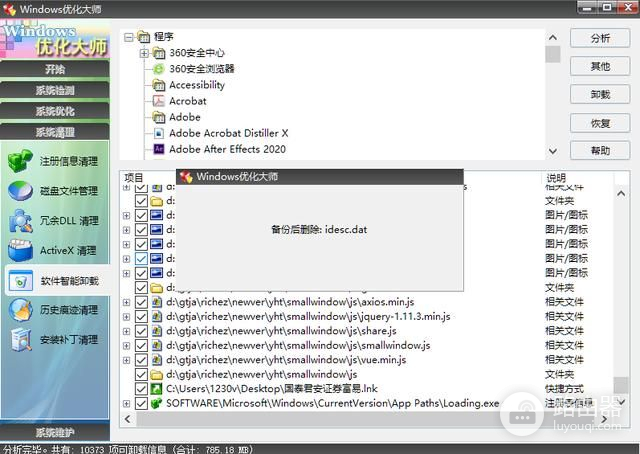640x454 pixels.
Task: Uncheck the axios.min.js checkbox
Action: point(141,302)
